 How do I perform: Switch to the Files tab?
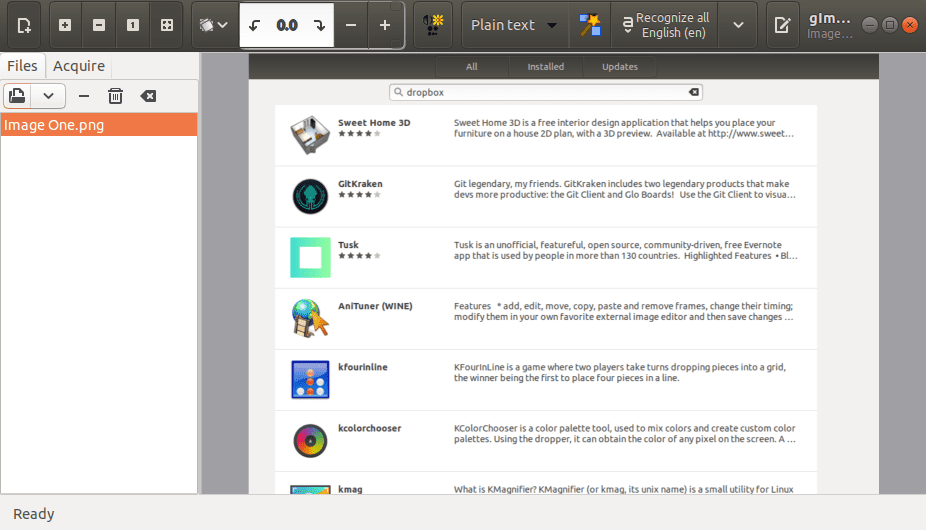tap(22, 66)
